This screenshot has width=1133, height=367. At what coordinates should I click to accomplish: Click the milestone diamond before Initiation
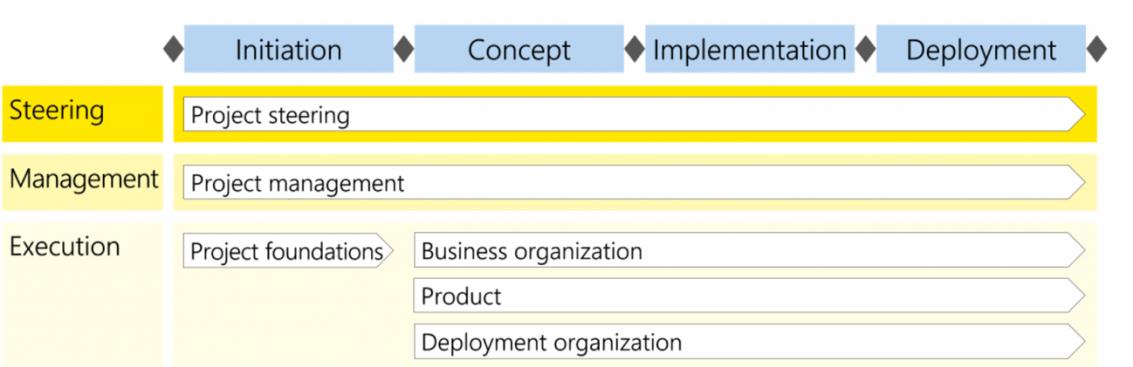pyautogui.click(x=173, y=49)
